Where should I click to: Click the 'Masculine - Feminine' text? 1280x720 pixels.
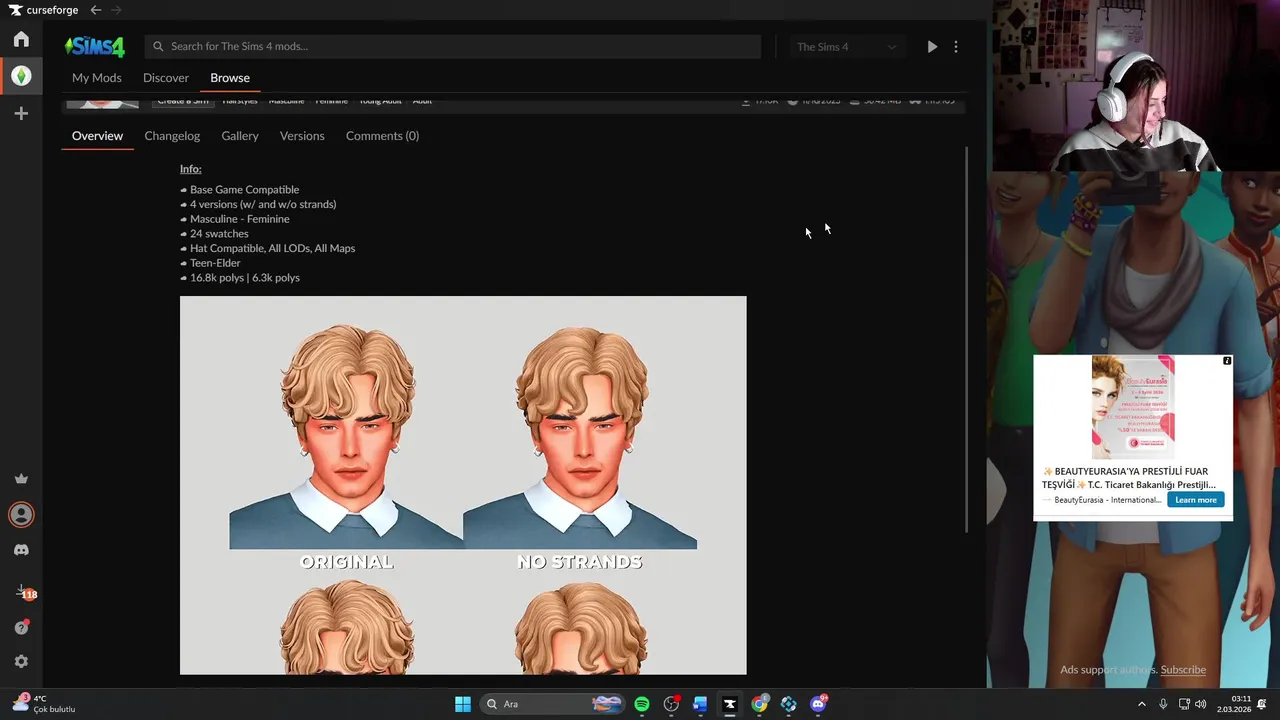[240, 219]
